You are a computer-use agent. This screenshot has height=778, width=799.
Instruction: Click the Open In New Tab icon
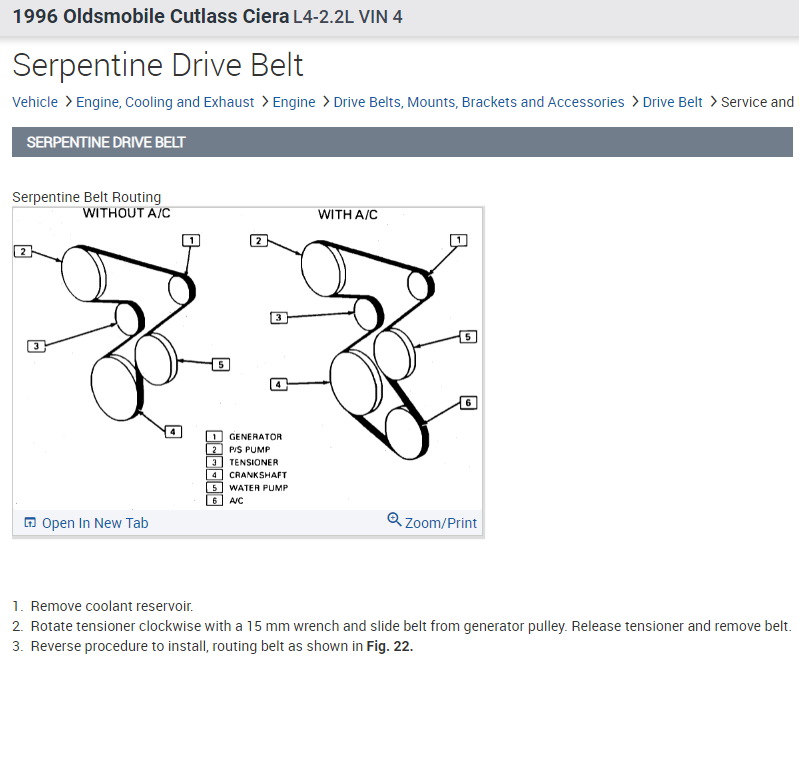pyautogui.click(x=30, y=522)
